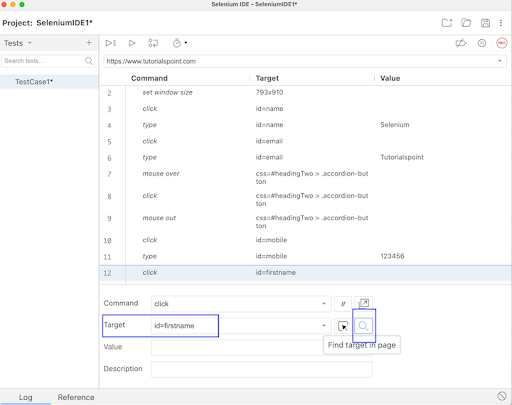512x405 pixels.
Task: Select row 4 type id=name command
Action: click(305, 125)
